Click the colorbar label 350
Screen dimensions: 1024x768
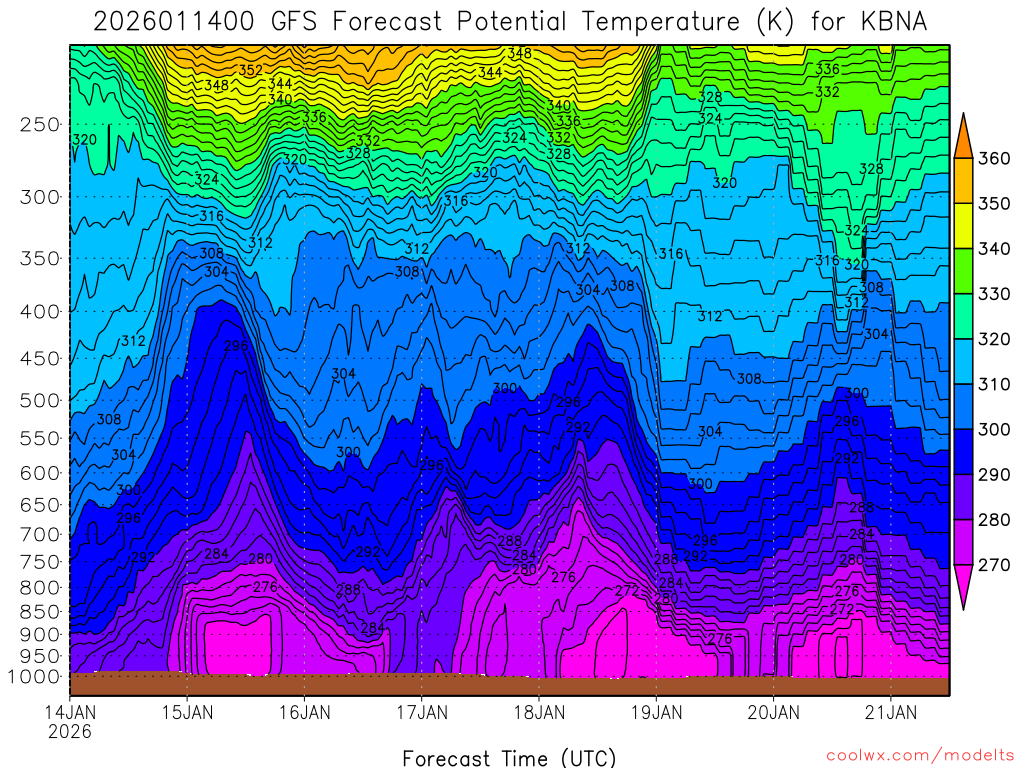pos(994,204)
